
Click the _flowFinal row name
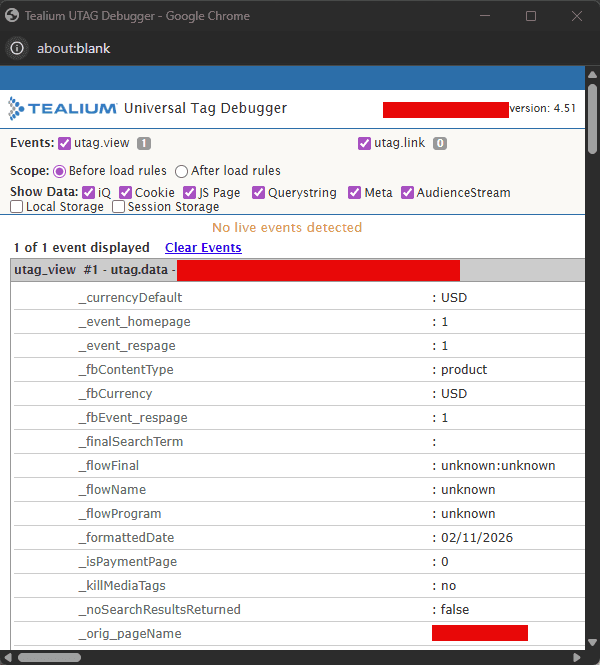(x=109, y=466)
